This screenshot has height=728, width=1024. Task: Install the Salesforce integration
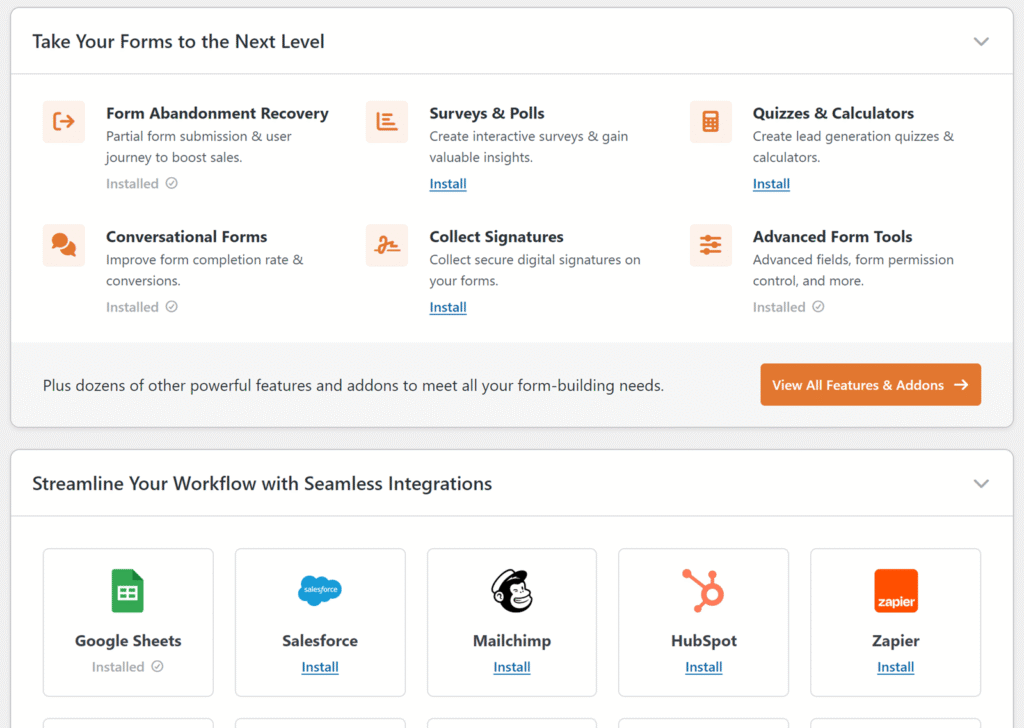coord(320,667)
